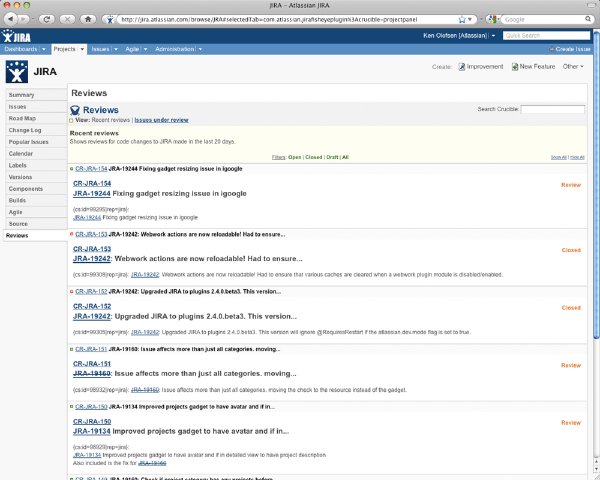This screenshot has height=480, width=600.
Task: Open the Labels project tab
Action: point(36,165)
